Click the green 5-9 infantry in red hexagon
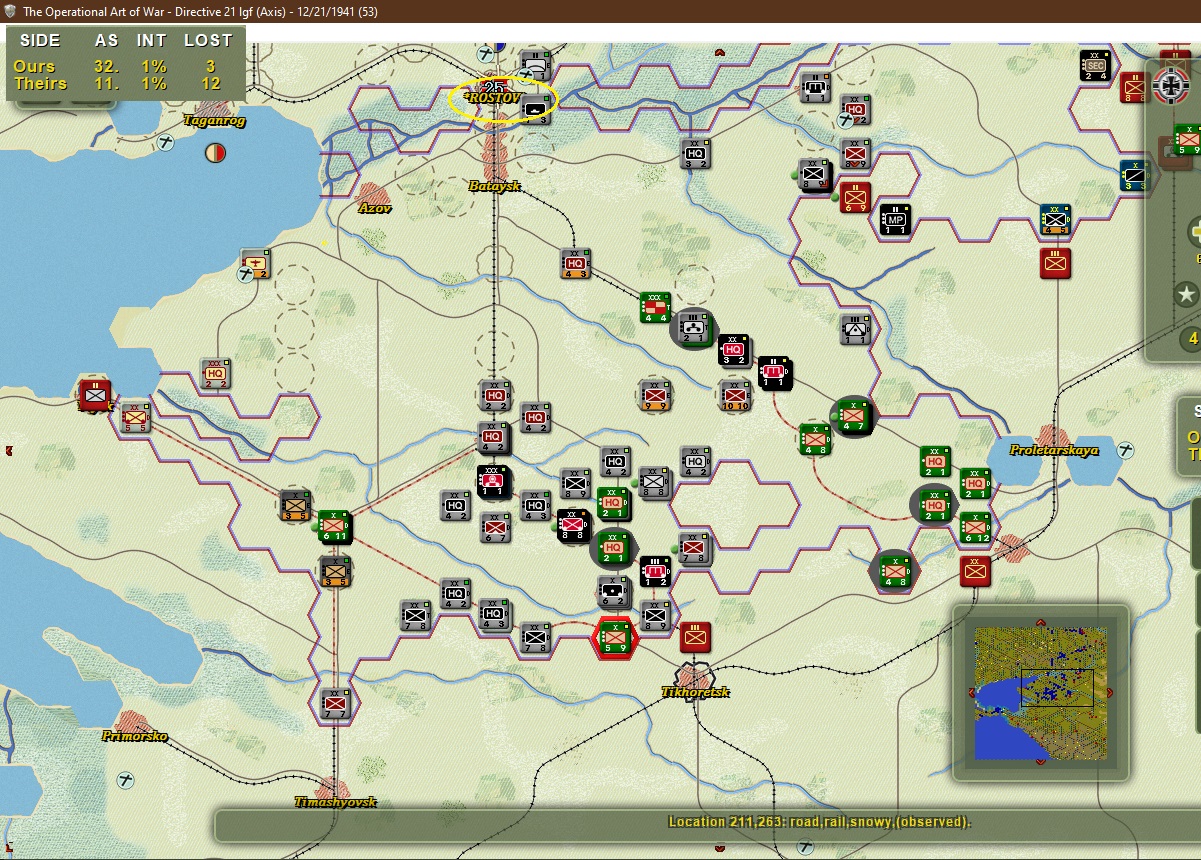Viewport: 1201px width, 860px height. [615, 637]
